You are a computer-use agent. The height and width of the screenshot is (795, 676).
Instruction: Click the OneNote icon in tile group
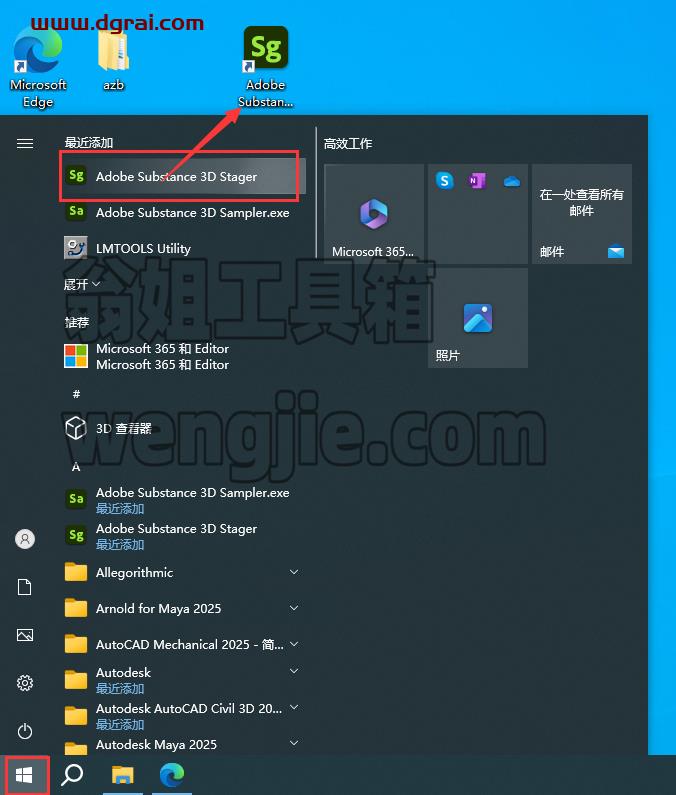tap(477, 180)
